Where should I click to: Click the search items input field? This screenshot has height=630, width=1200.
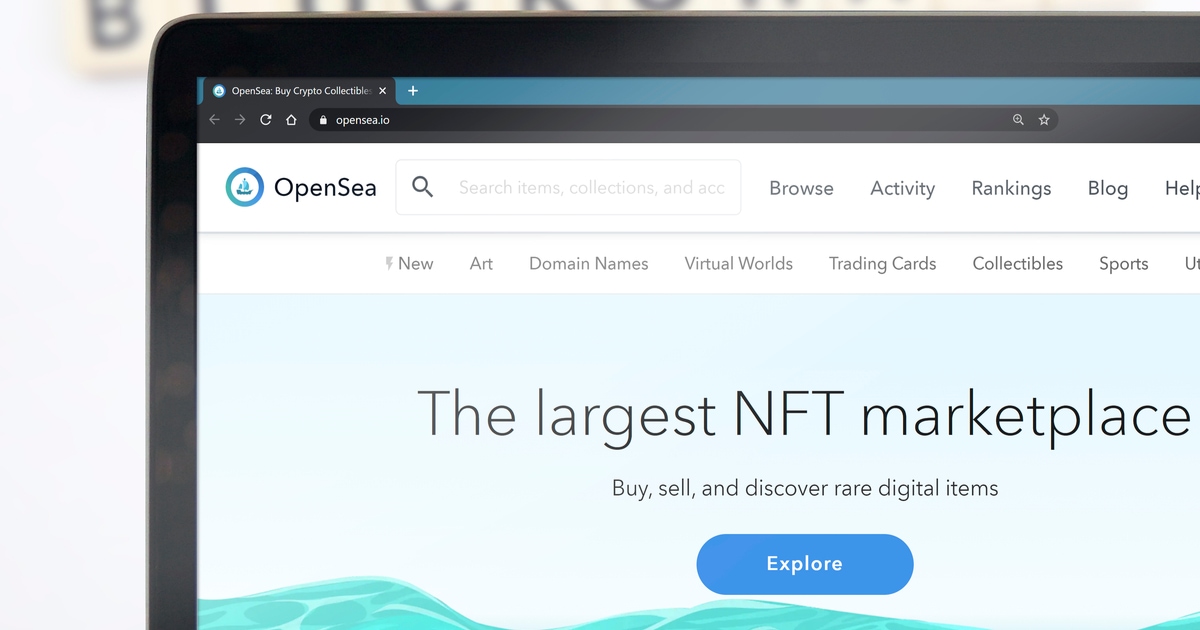(568, 187)
